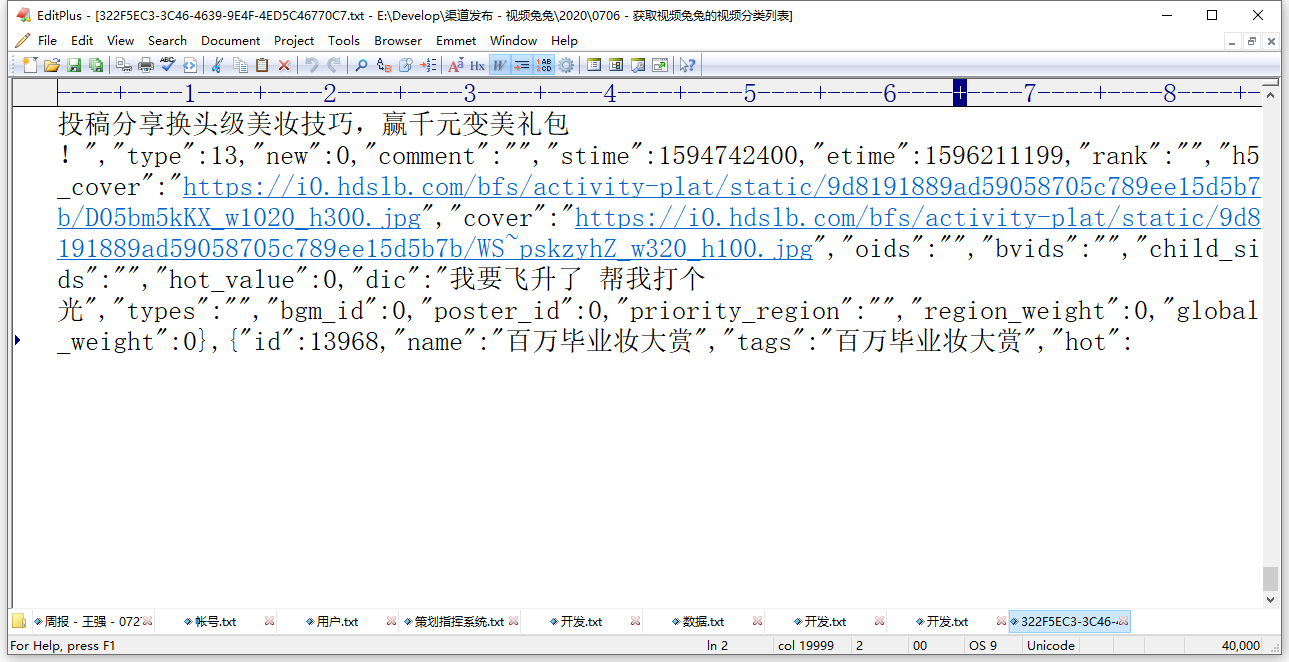
Task: Toggle the Hex viewer (Hx) icon
Action: pos(477,65)
